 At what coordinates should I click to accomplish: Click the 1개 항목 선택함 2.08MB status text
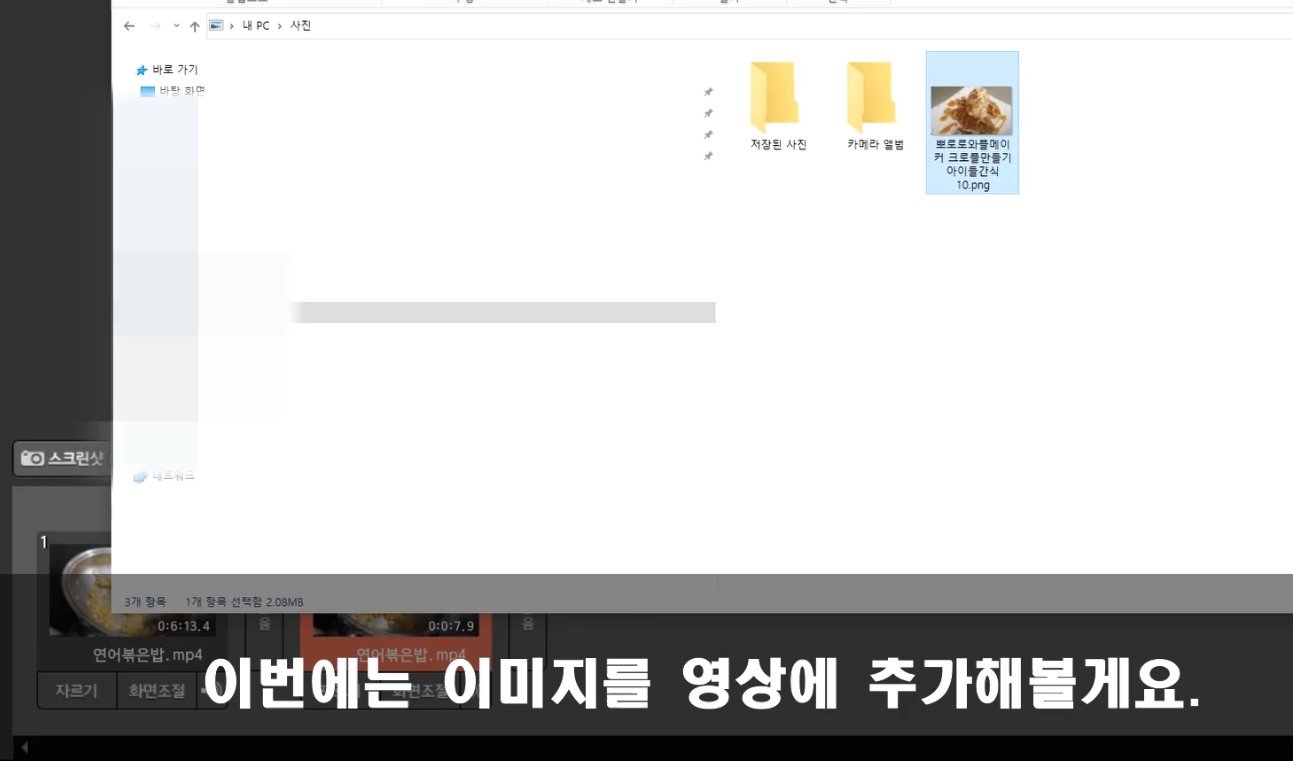point(244,602)
